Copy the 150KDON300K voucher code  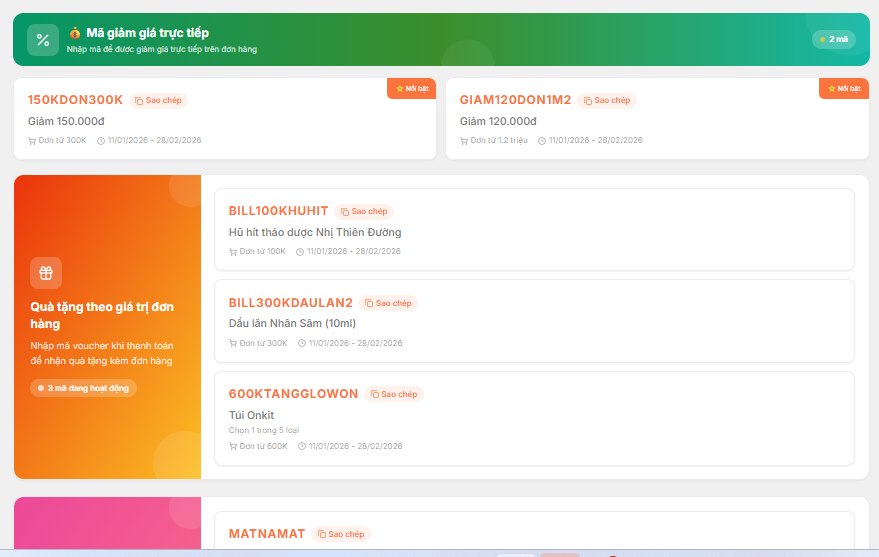[x=160, y=100]
